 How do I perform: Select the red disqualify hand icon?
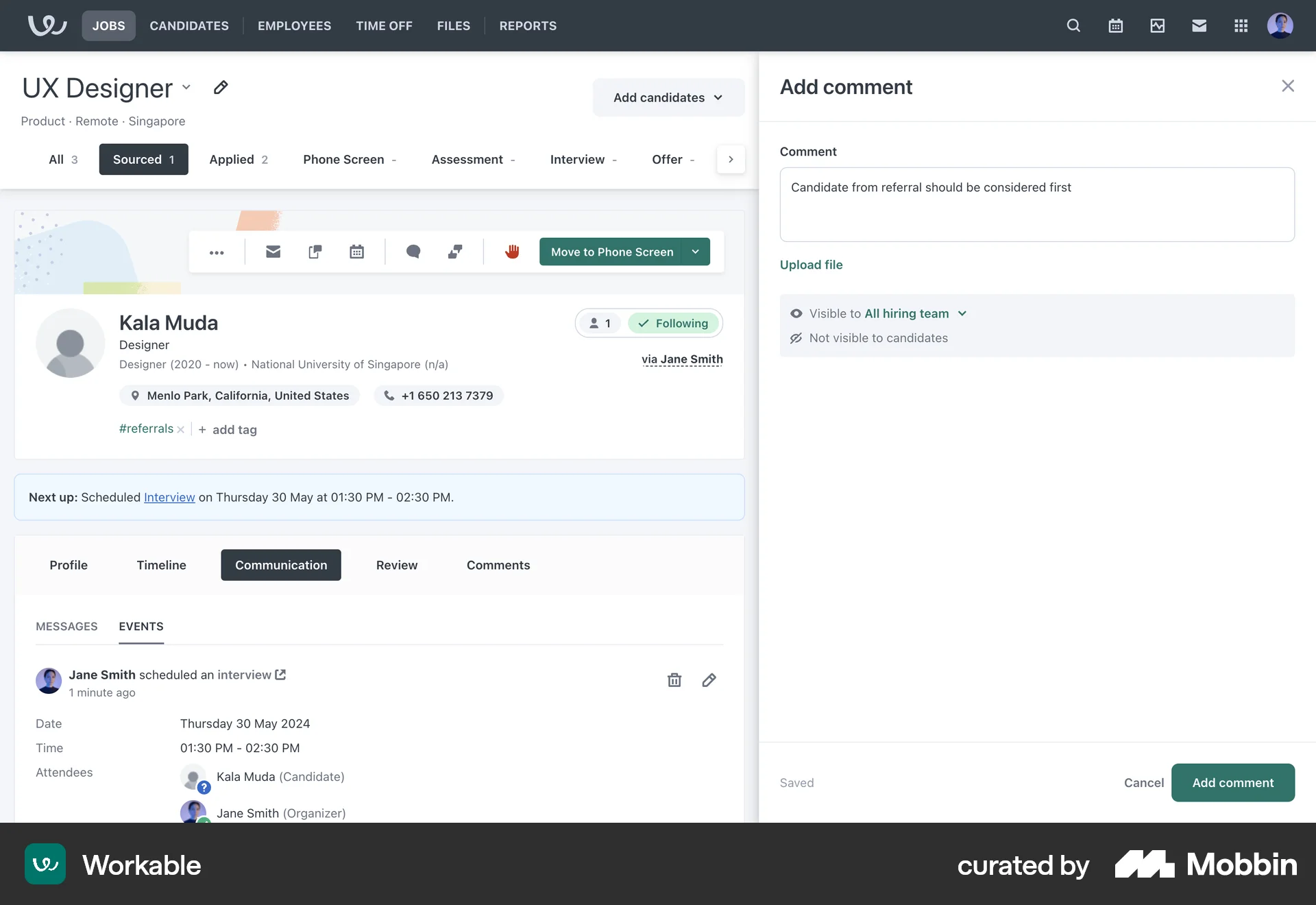coord(512,252)
